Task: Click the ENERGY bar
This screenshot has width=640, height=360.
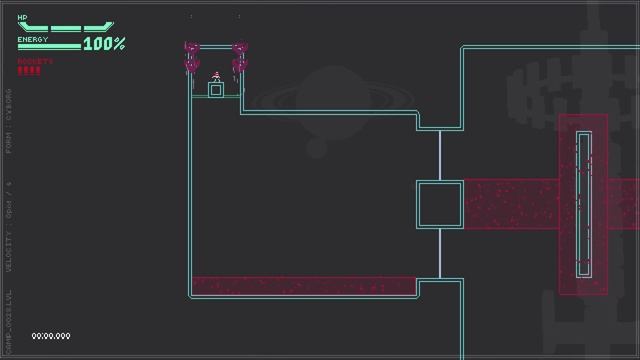Action: coord(49,47)
